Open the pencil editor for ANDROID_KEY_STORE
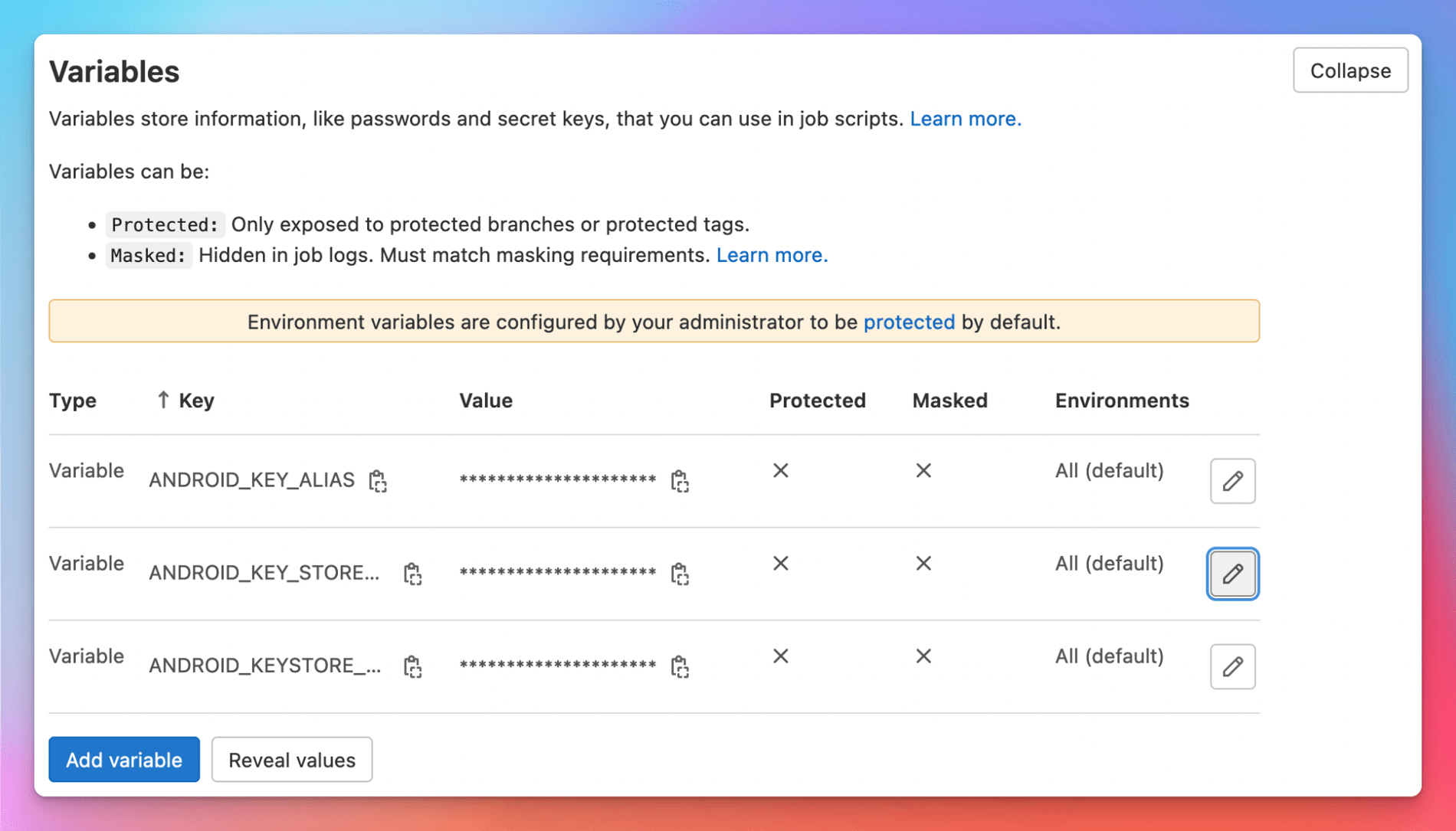This screenshot has width=1456, height=831. [1232, 573]
